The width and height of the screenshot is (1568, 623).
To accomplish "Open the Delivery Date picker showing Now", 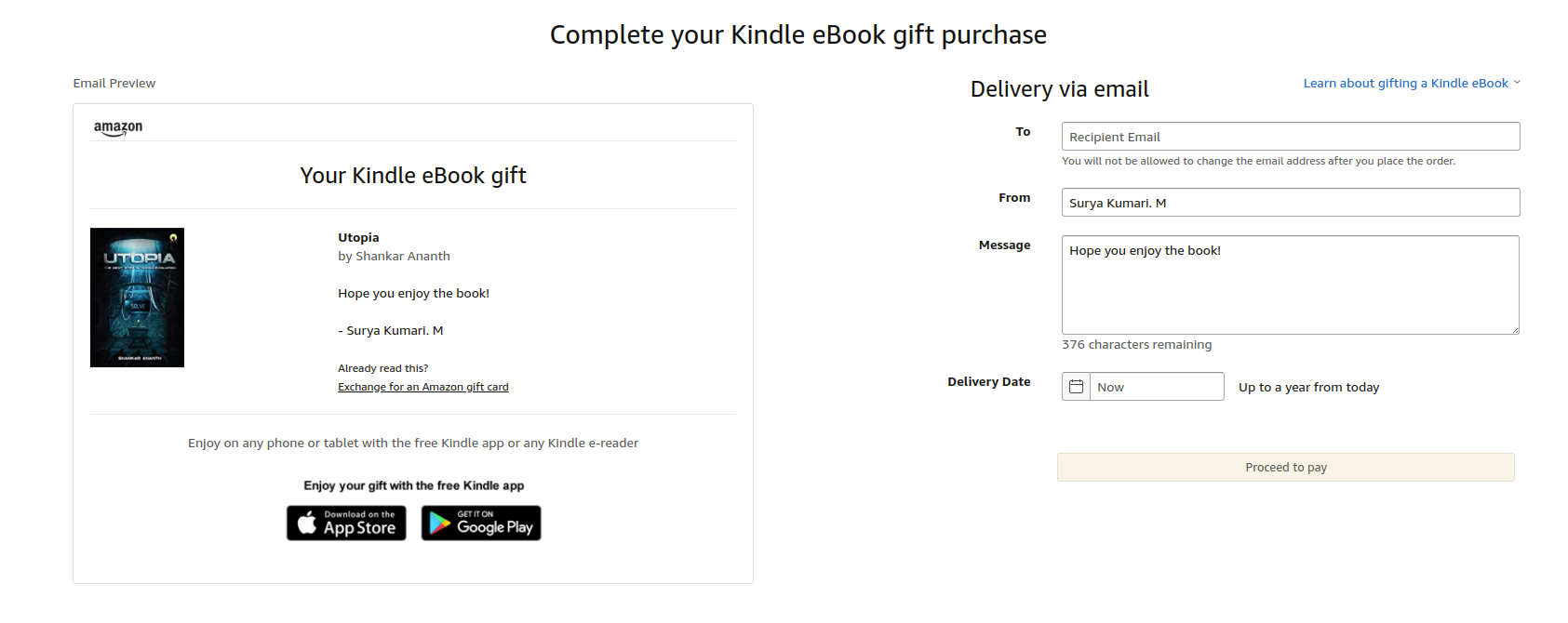I will [x=1157, y=387].
